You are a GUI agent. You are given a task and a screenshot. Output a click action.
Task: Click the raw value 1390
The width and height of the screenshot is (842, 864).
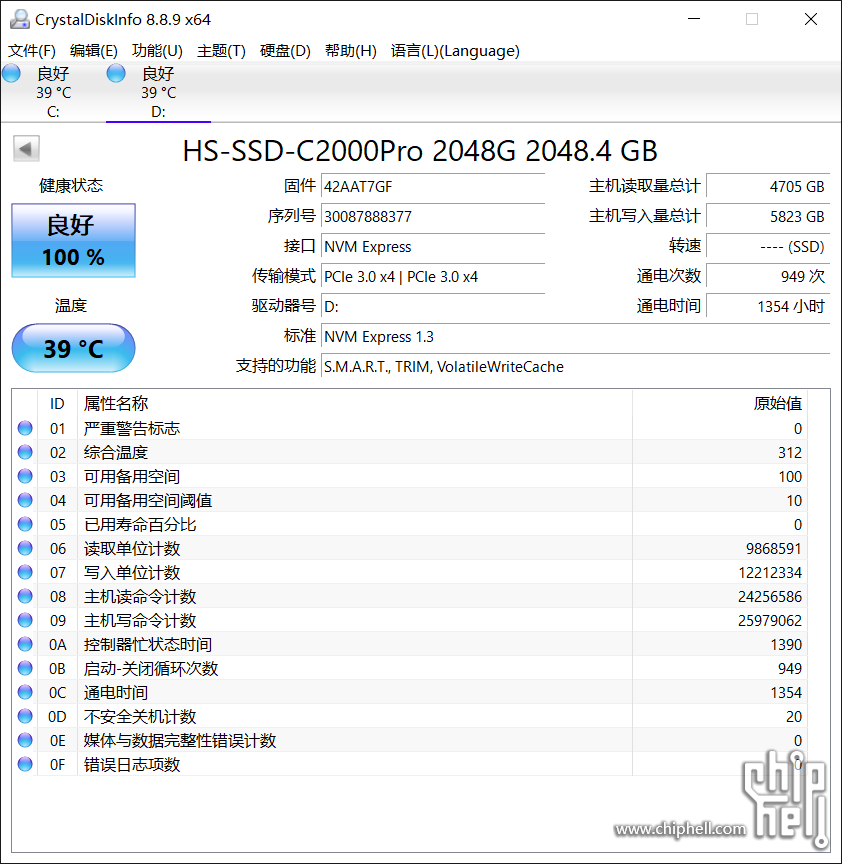coord(786,645)
